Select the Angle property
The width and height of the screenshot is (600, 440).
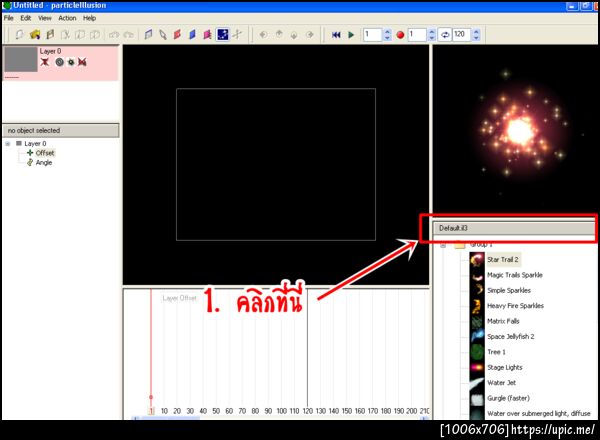[x=44, y=163]
